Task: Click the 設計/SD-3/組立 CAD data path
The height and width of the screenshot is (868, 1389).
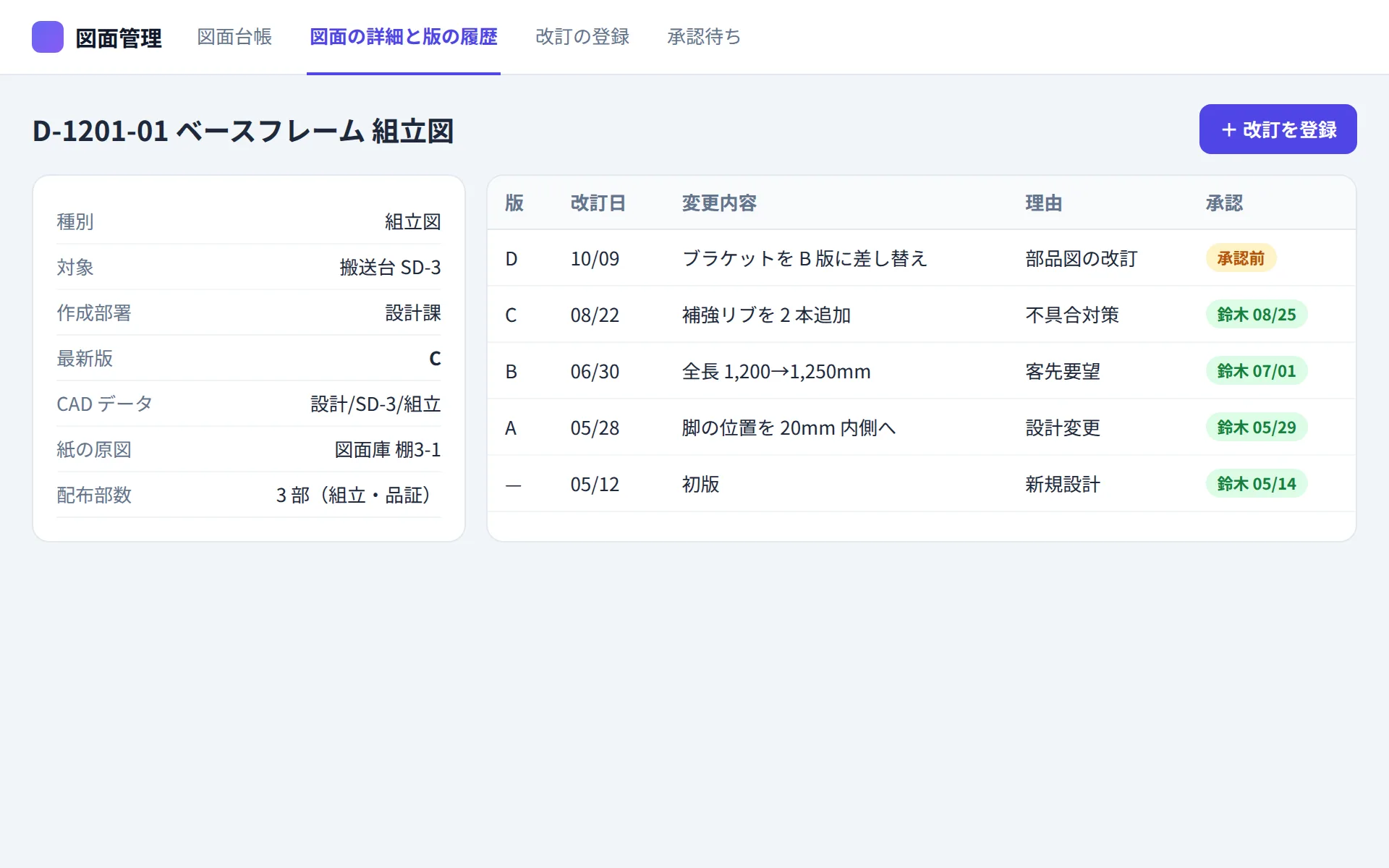Action: click(x=375, y=404)
